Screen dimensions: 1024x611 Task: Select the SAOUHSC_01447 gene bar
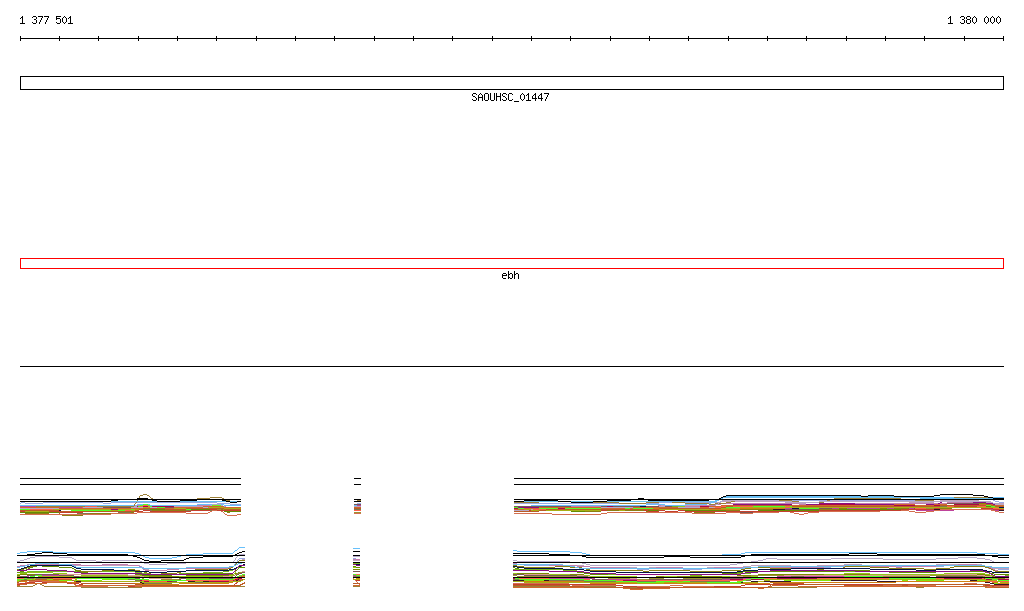tap(512, 83)
